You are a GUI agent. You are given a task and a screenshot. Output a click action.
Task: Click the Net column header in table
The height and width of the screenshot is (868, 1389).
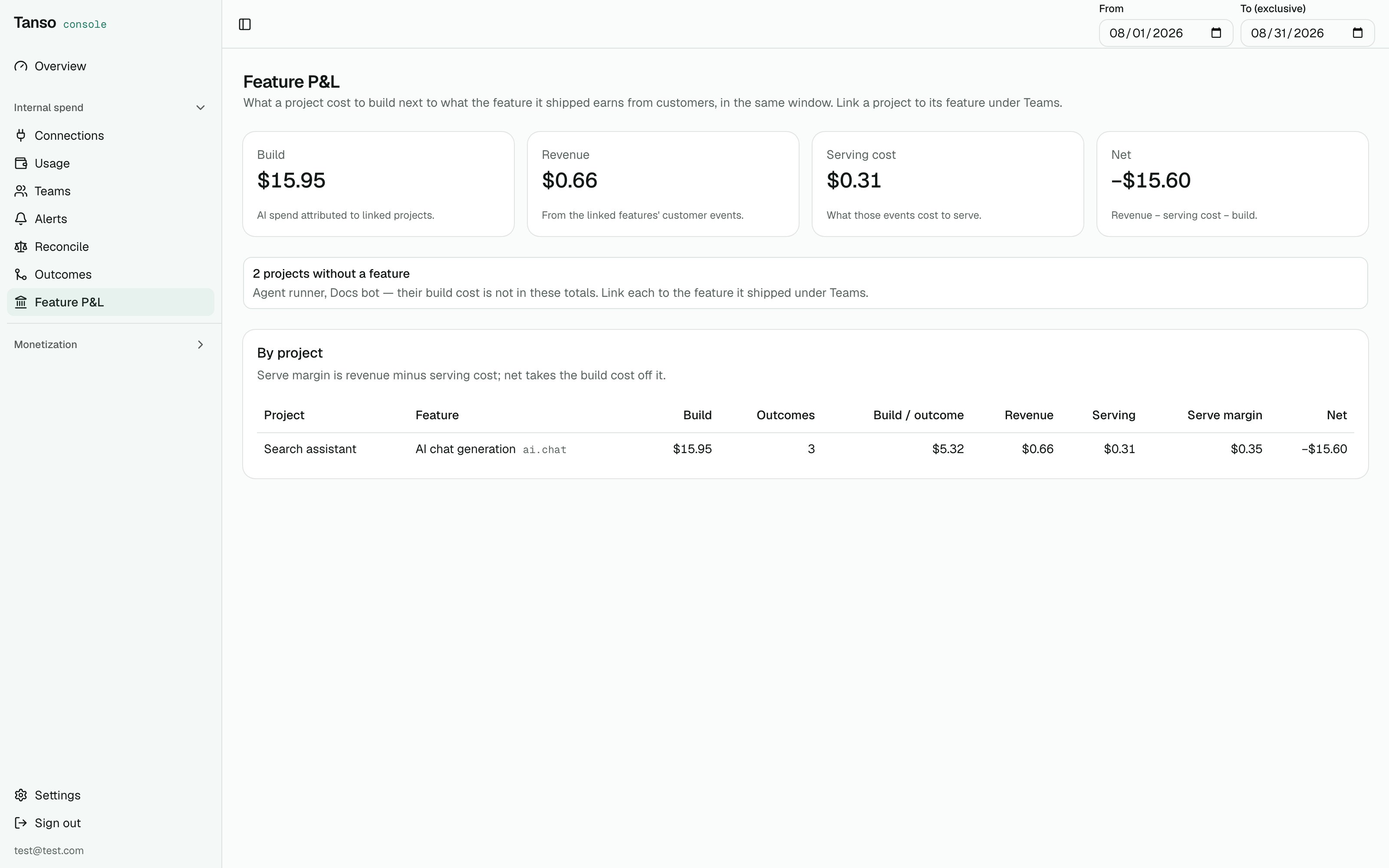pos(1336,415)
